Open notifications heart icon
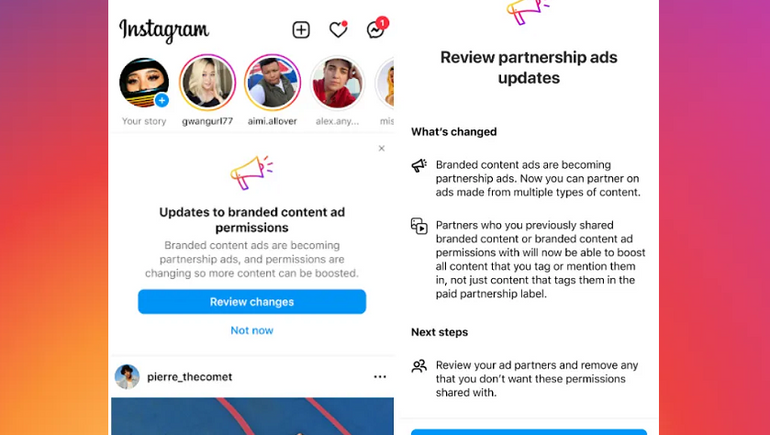This screenshot has height=435, width=770. pos(338,30)
